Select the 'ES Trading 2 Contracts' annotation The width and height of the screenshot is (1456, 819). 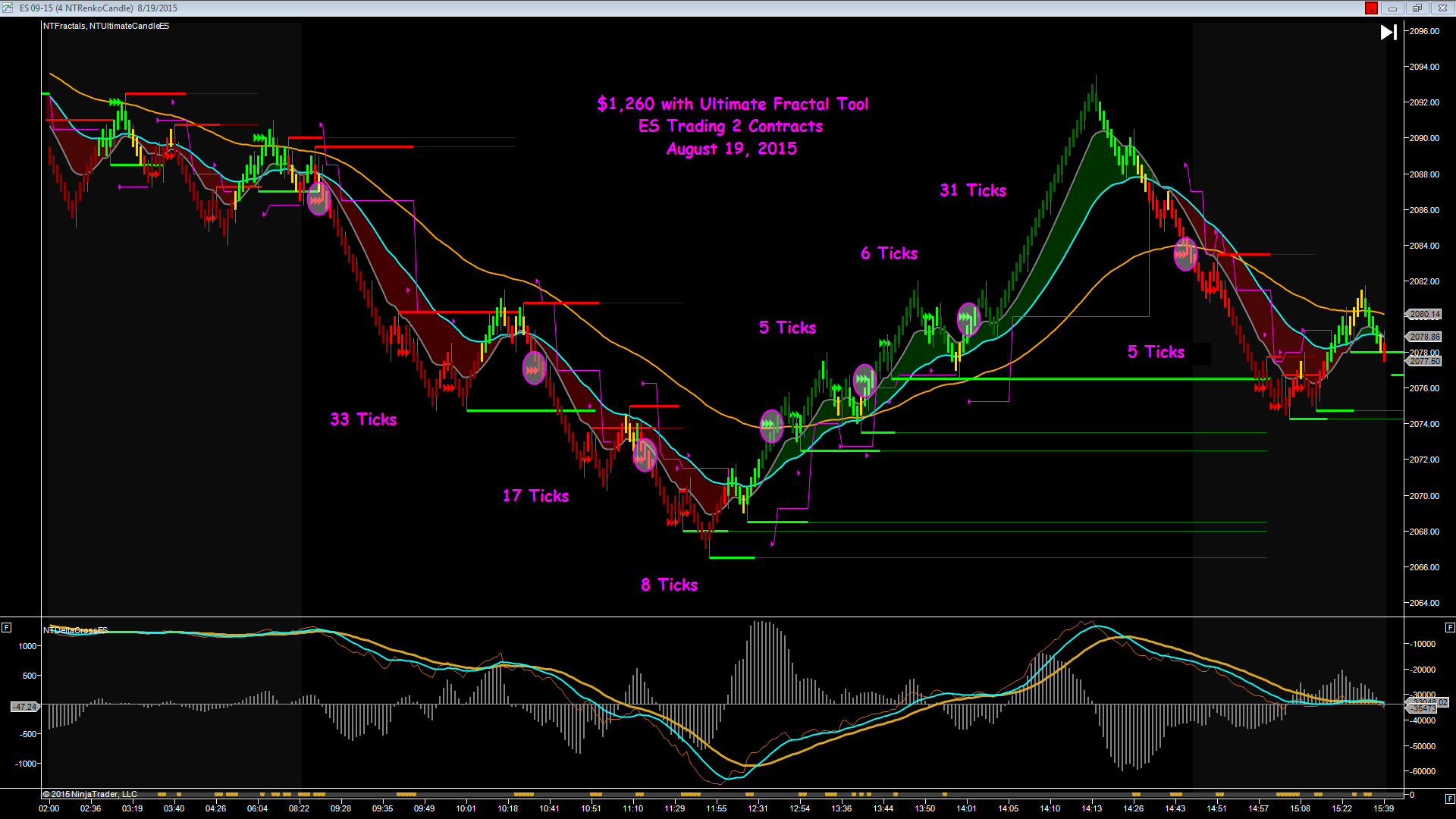(730, 126)
